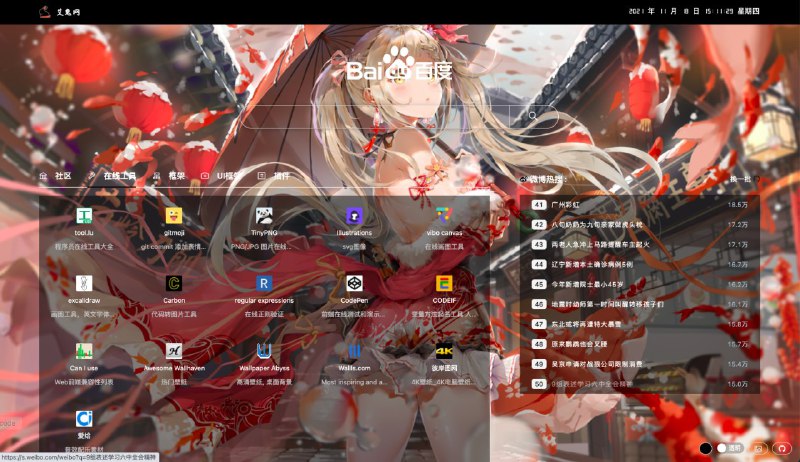This screenshot has width=800, height=462.
Task: Open the excalidraw drawing tool icon
Action: coord(84,283)
